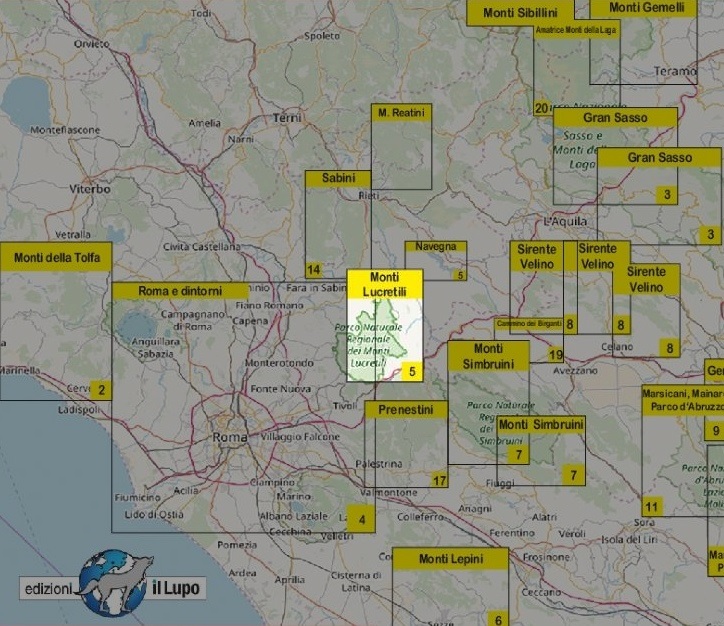Click the Navegna map label

coord(436,246)
